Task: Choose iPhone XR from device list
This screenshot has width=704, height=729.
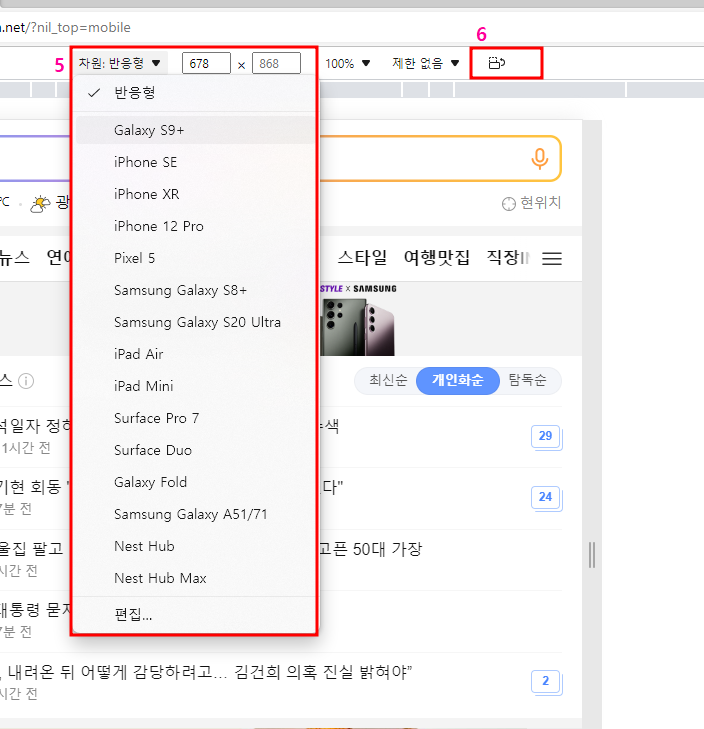Action: click(194, 194)
